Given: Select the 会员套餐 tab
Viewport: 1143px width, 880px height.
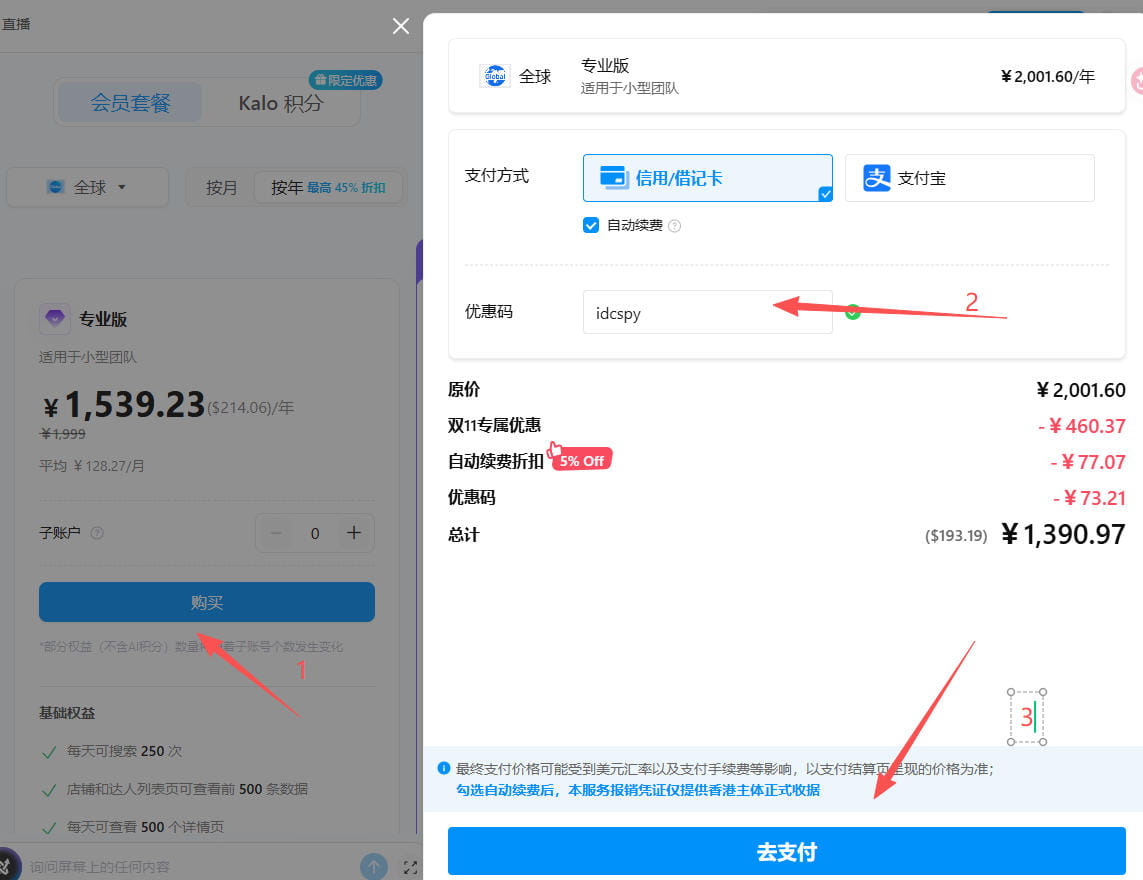Looking at the screenshot, I should 130,103.
